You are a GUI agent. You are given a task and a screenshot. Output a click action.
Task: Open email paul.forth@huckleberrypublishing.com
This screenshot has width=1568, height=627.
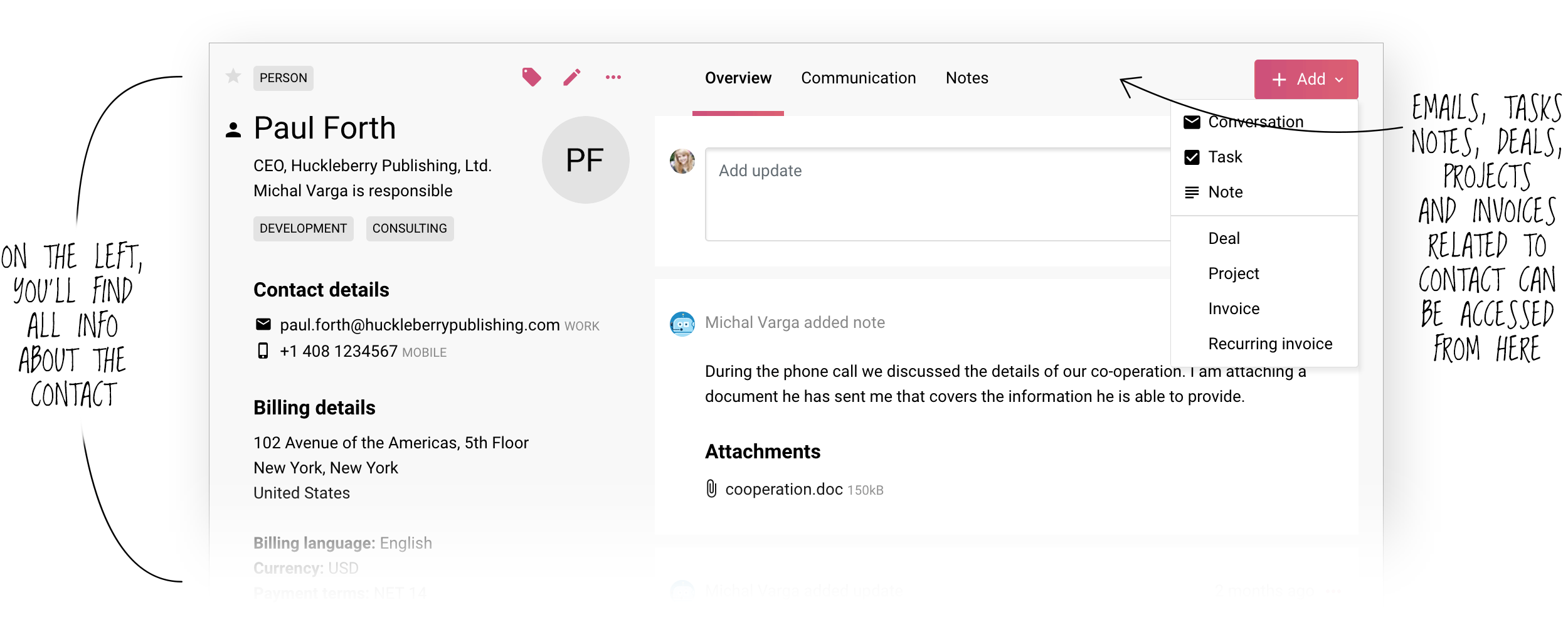coord(420,325)
